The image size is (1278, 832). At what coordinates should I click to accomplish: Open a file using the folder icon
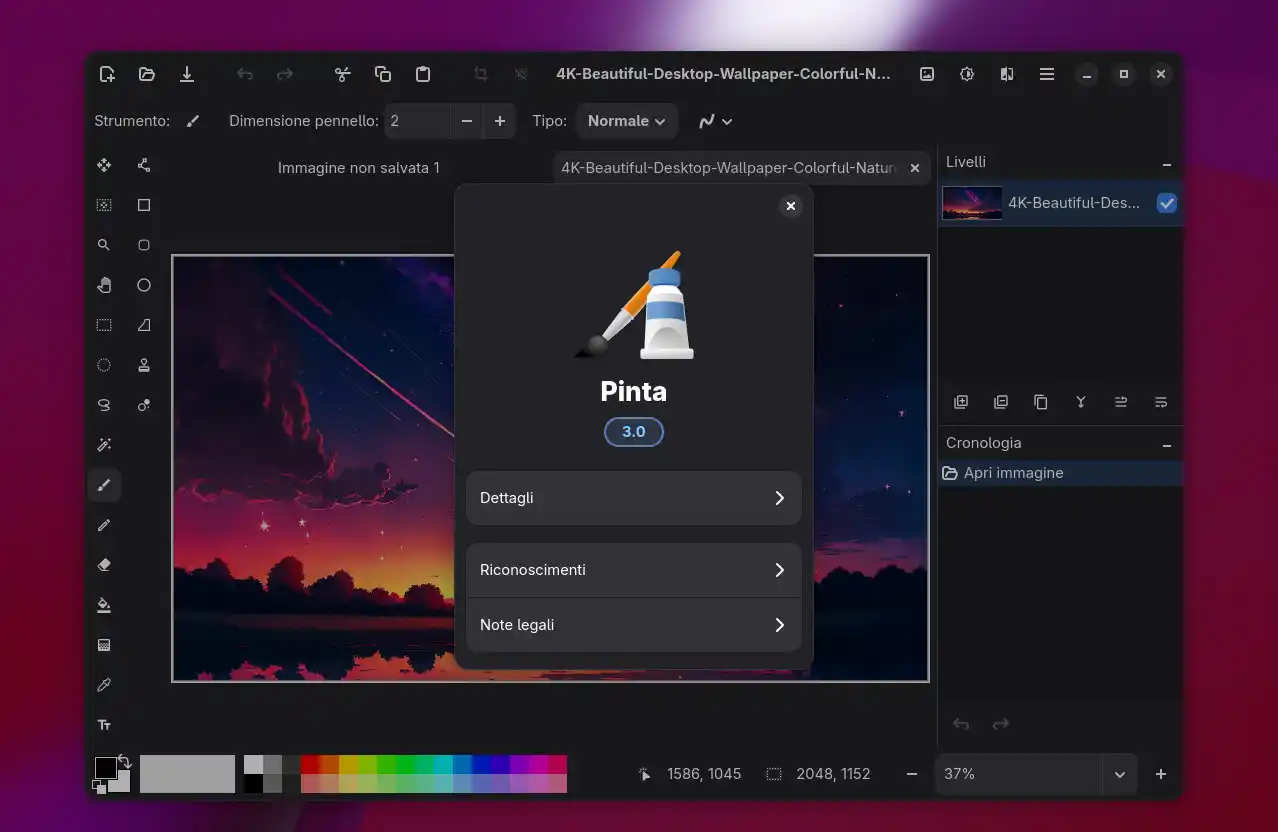click(x=147, y=74)
